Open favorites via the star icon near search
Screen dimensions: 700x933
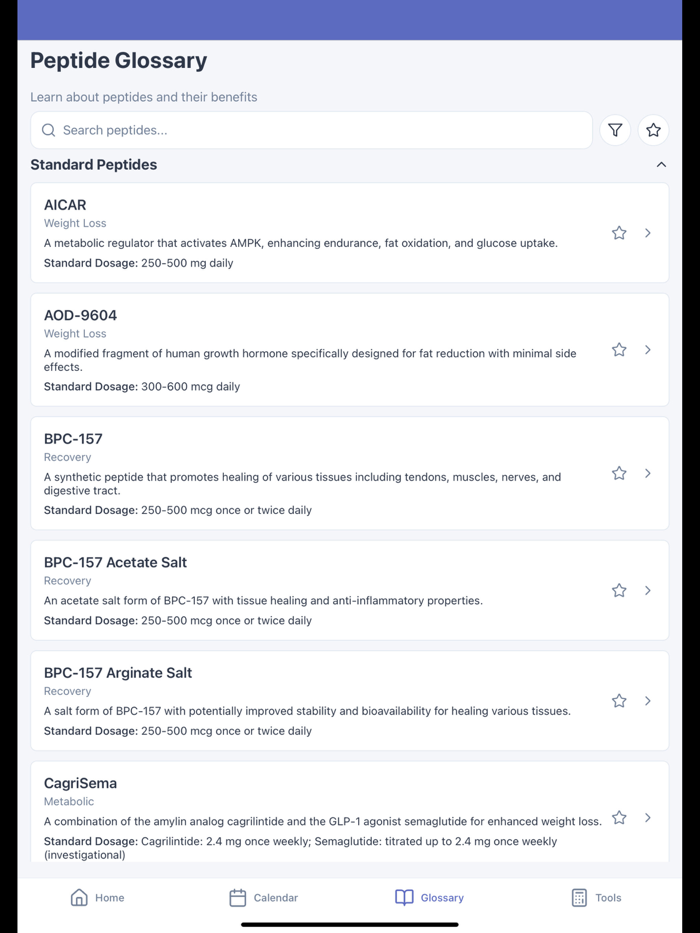coord(653,130)
